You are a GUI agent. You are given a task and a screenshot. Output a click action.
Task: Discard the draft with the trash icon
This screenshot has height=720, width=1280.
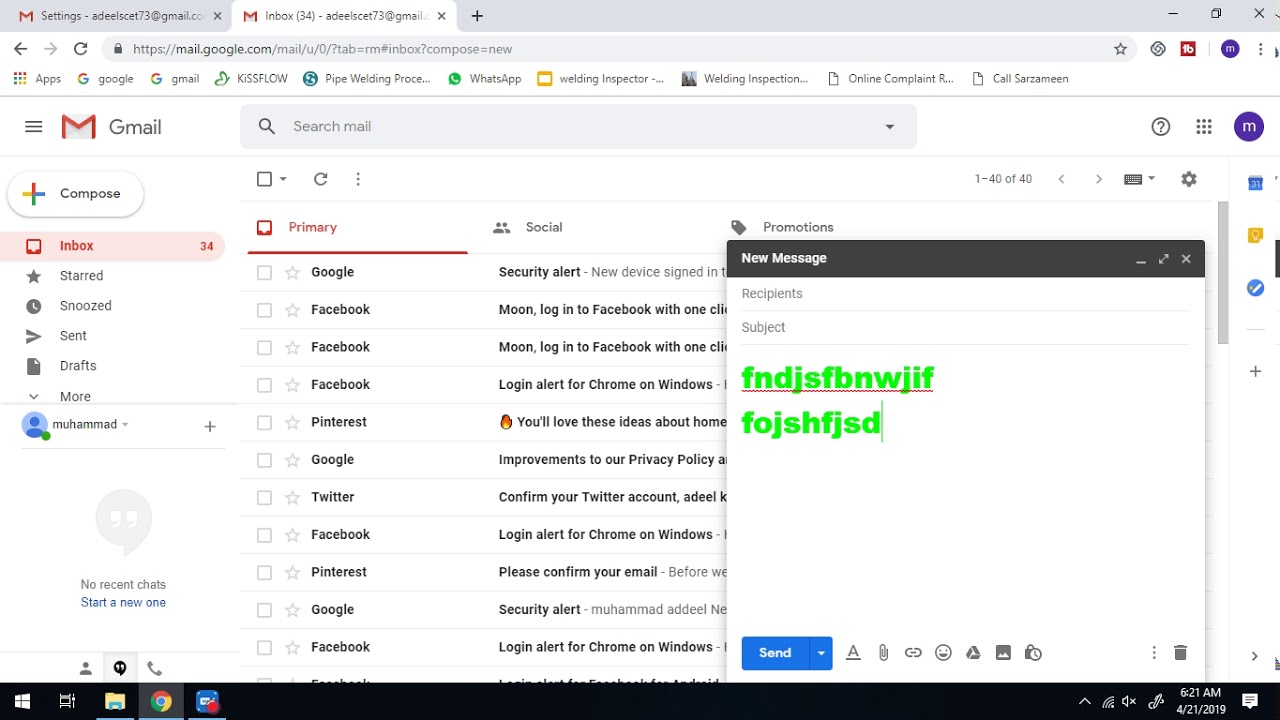[x=1180, y=653]
